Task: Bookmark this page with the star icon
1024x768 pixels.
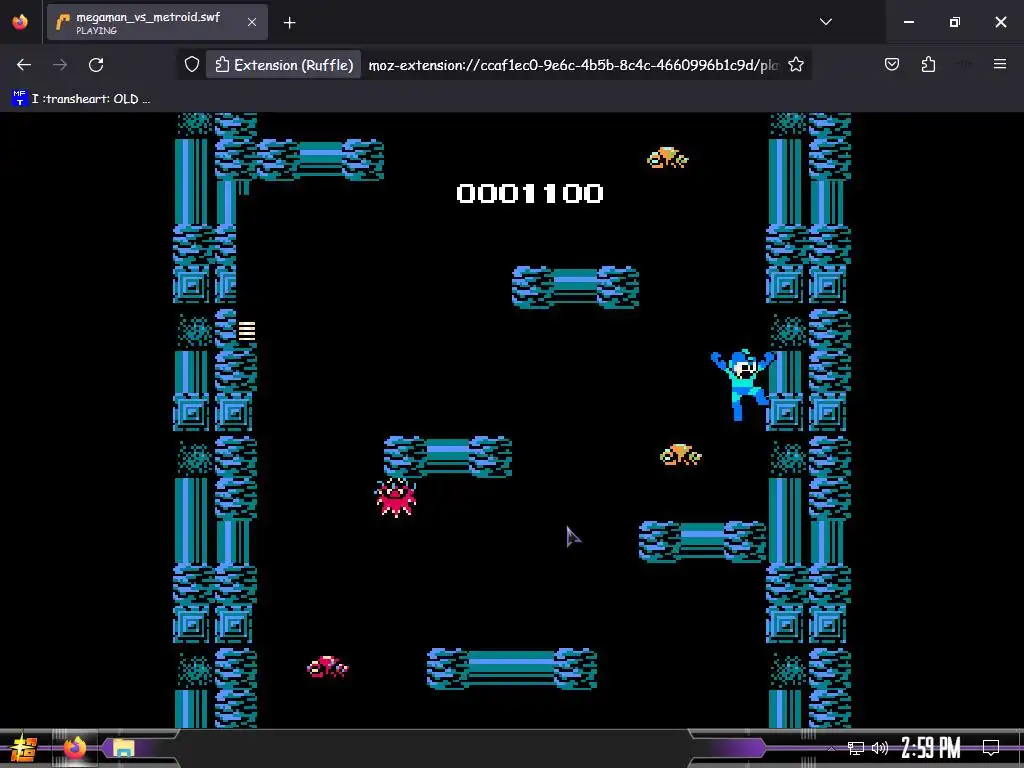Action: [x=795, y=65]
